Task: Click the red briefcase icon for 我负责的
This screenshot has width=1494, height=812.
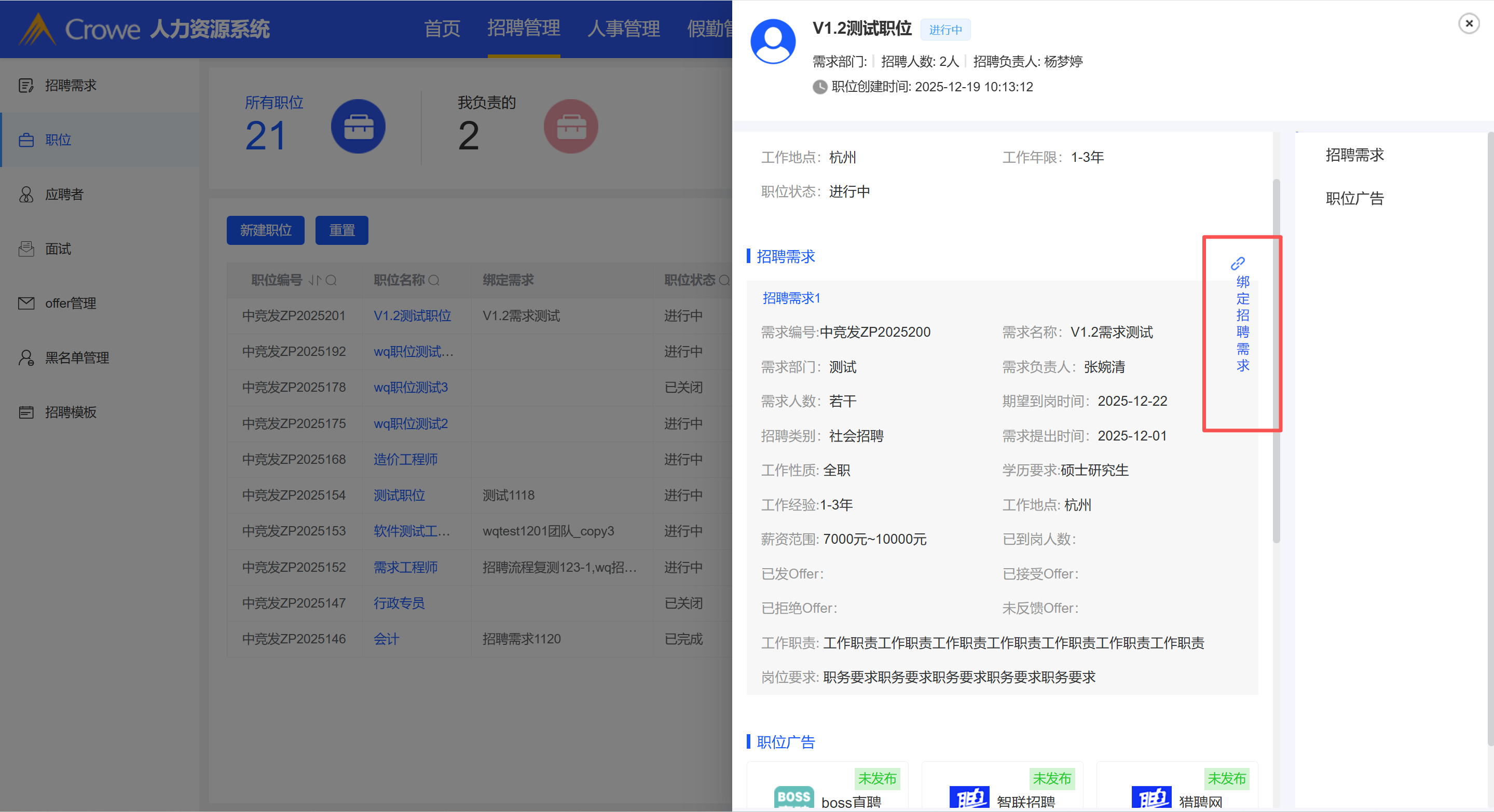Action: click(x=570, y=127)
